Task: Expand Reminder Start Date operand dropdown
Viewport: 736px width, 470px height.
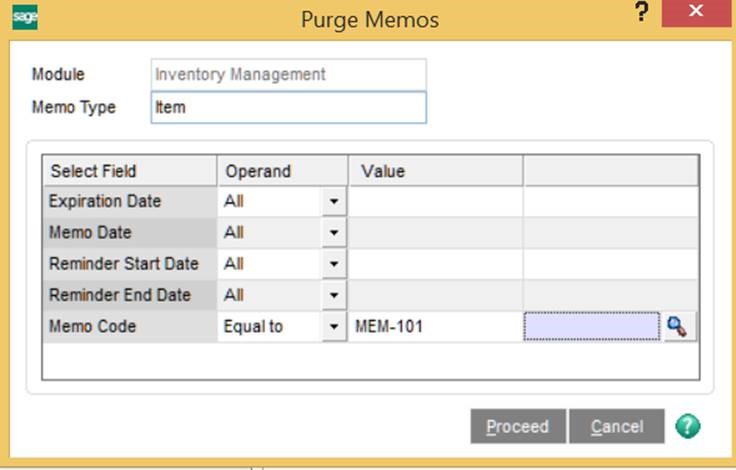Action: 334,264
